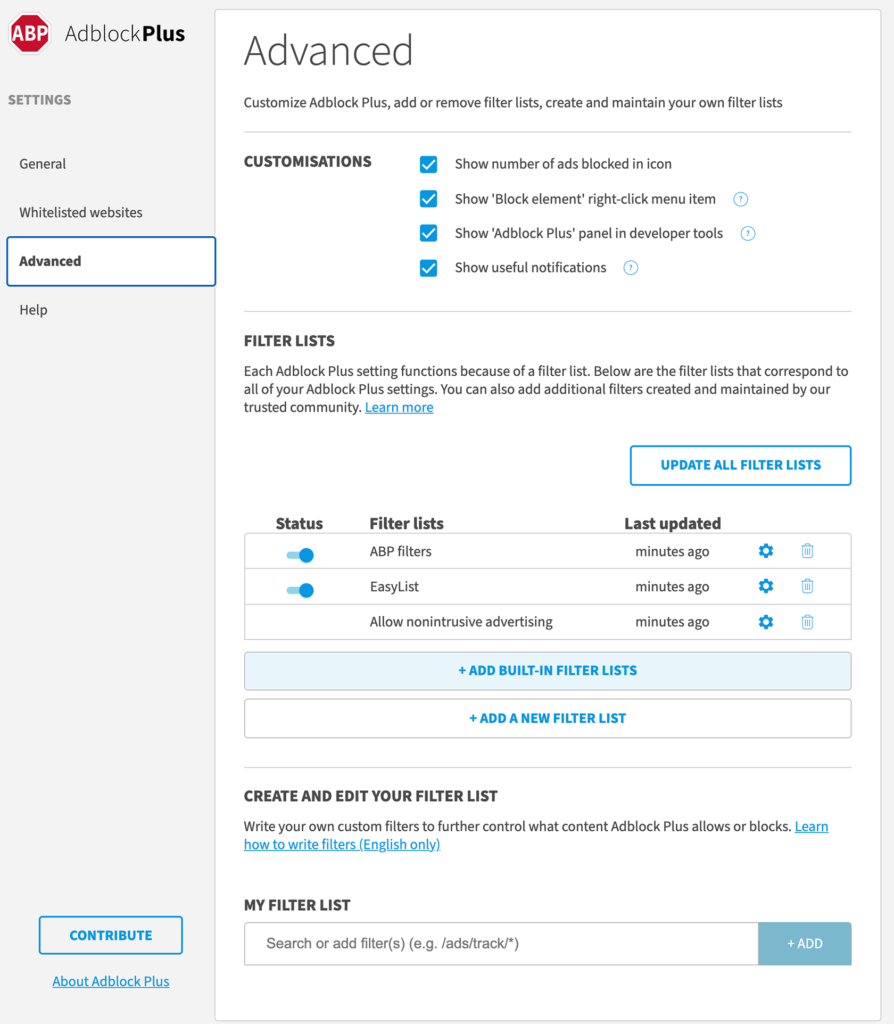Delete the ABP filters list
This screenshot has height=1024, width=894.
point(807,550)
